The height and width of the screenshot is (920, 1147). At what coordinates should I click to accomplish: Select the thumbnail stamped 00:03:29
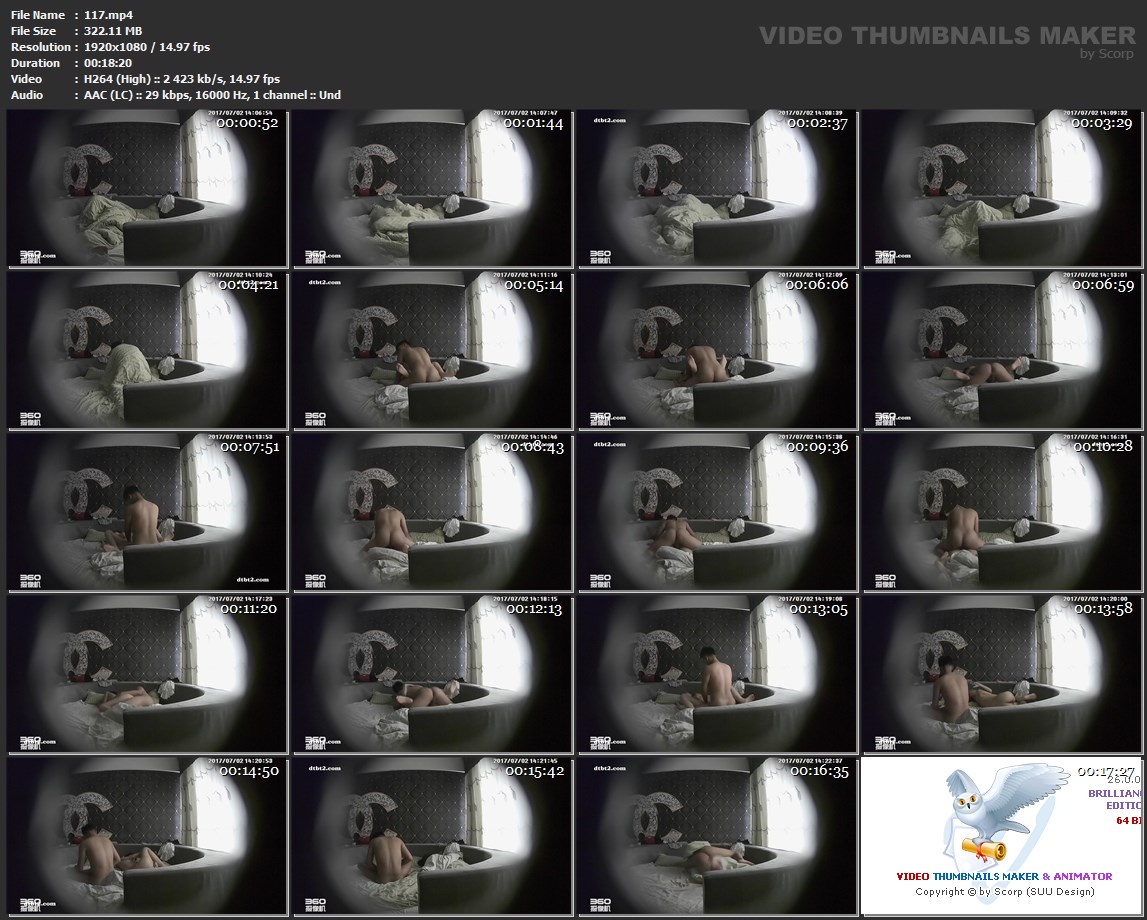pyautogui.click(x=1003, y=189)
